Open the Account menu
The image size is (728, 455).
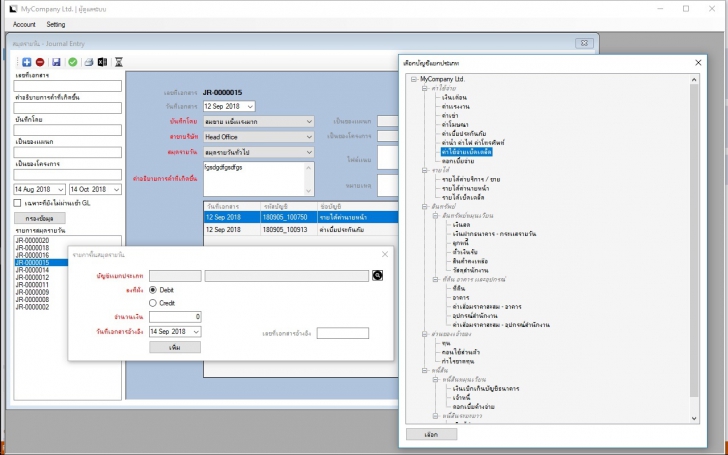coord(24,24)
